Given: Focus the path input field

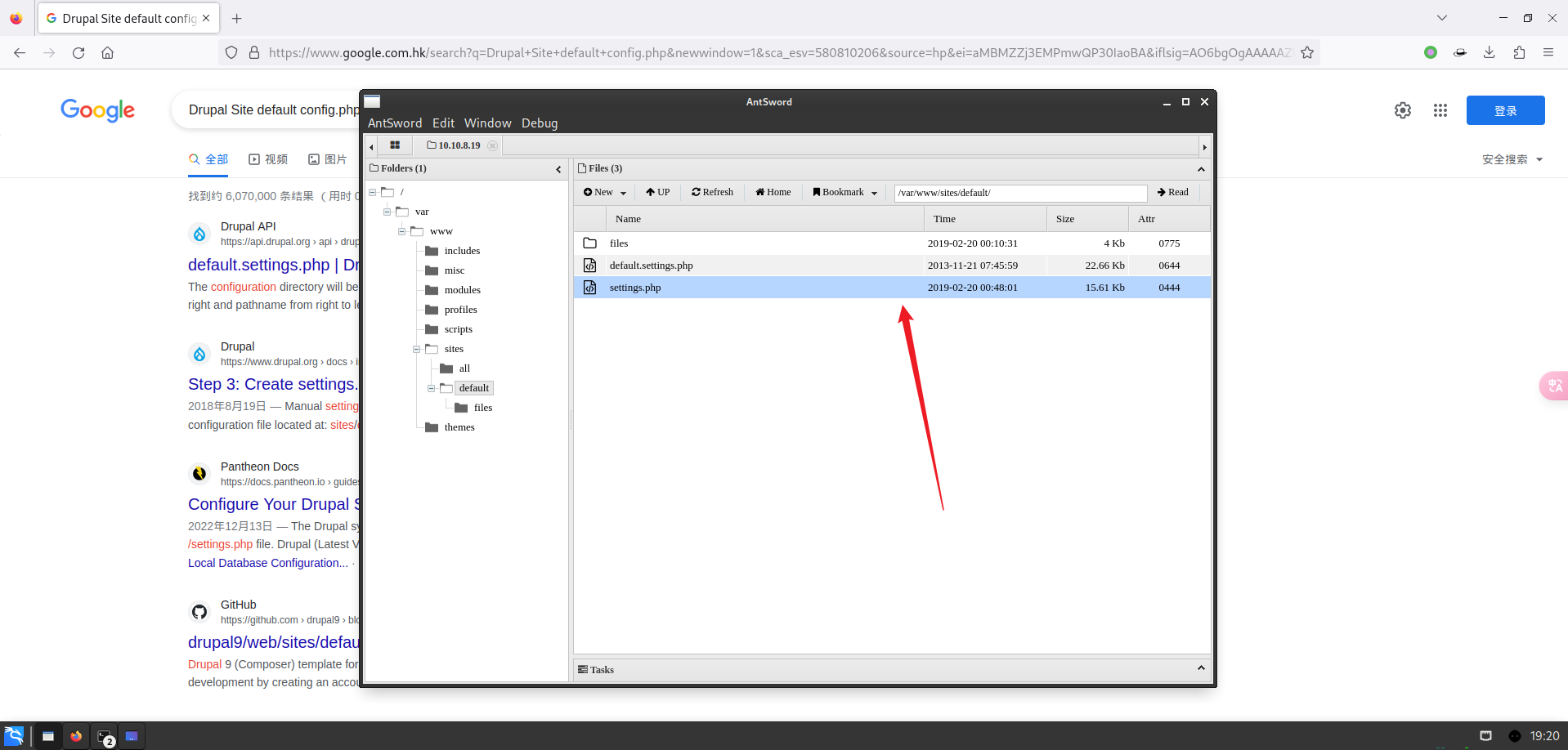Looking at the screenshot, I should [x=1020, y=193].
